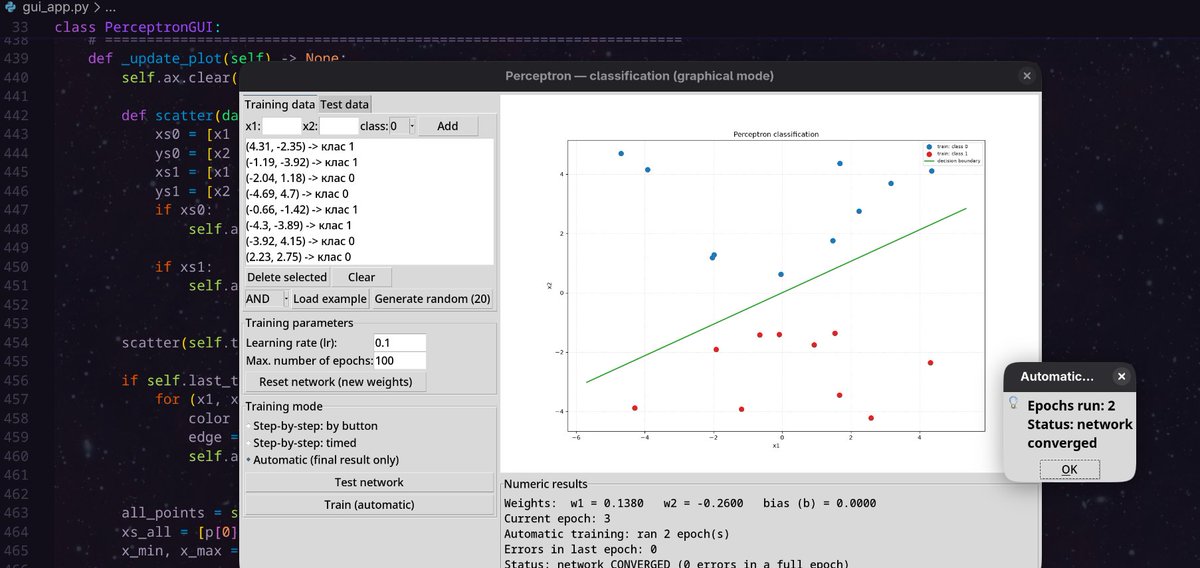
Task: Click OK in the Automatic dialog
Action: coord(1069,470)
